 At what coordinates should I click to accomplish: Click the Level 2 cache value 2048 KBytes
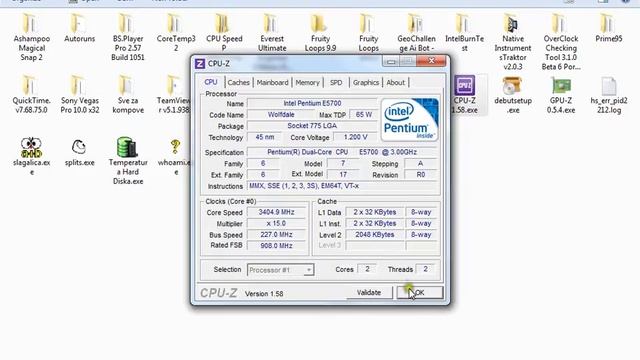click(x=375, y=235)
